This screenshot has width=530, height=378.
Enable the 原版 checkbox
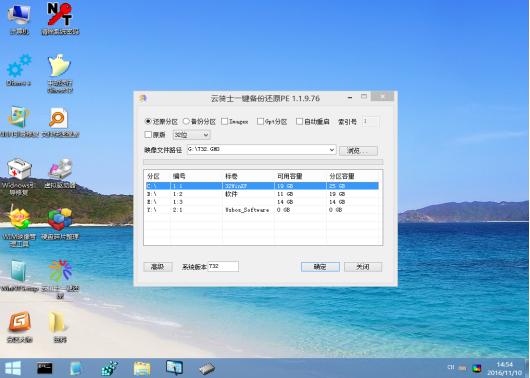[148, 135]
